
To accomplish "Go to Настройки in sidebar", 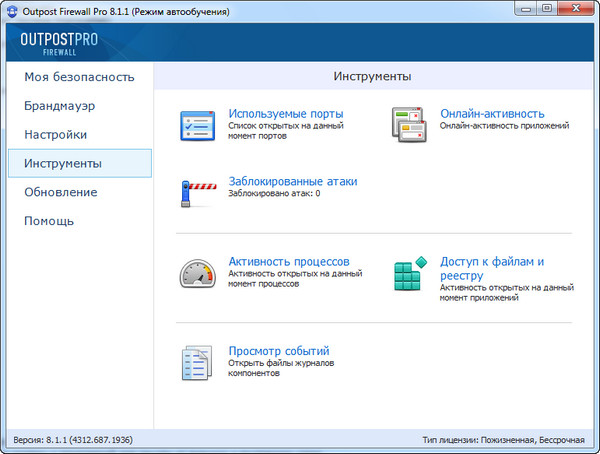I will 55,134.
